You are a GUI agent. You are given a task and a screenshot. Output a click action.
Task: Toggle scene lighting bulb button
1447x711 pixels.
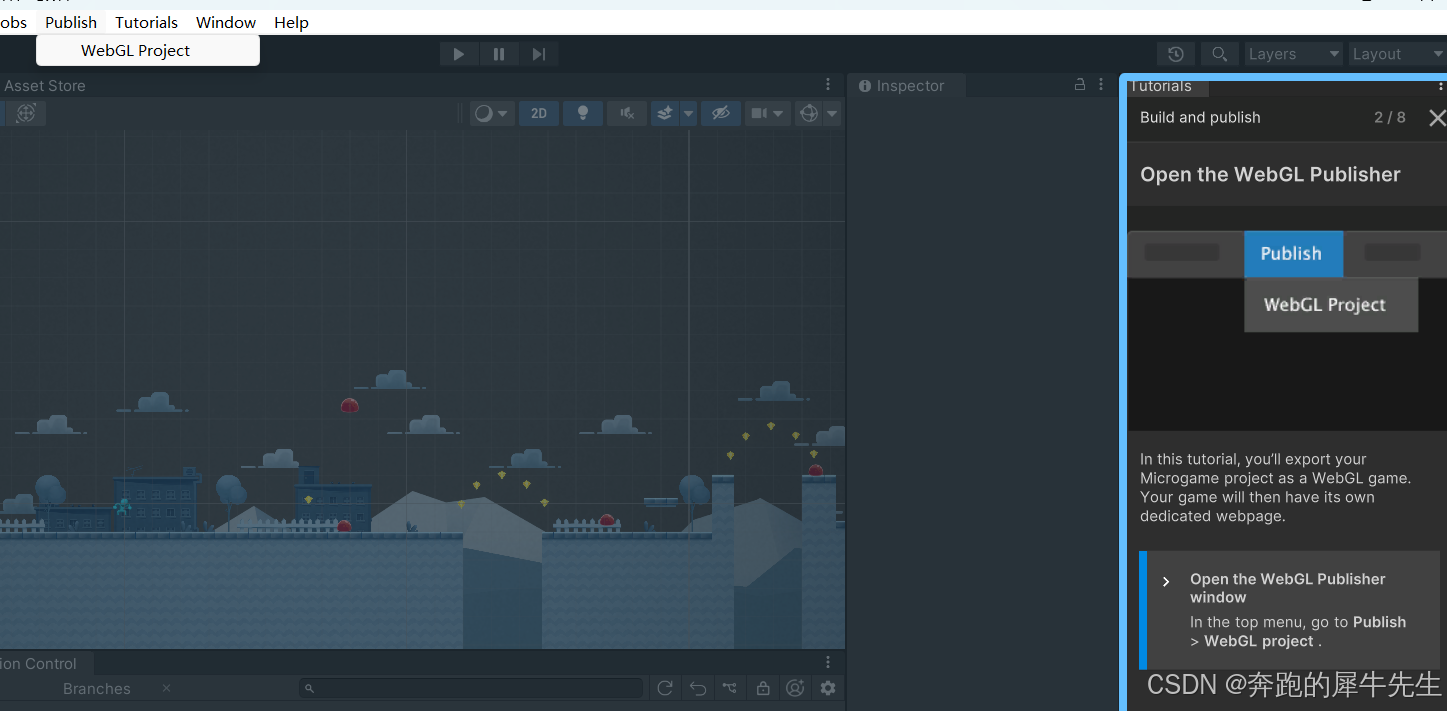click(583, 113)
